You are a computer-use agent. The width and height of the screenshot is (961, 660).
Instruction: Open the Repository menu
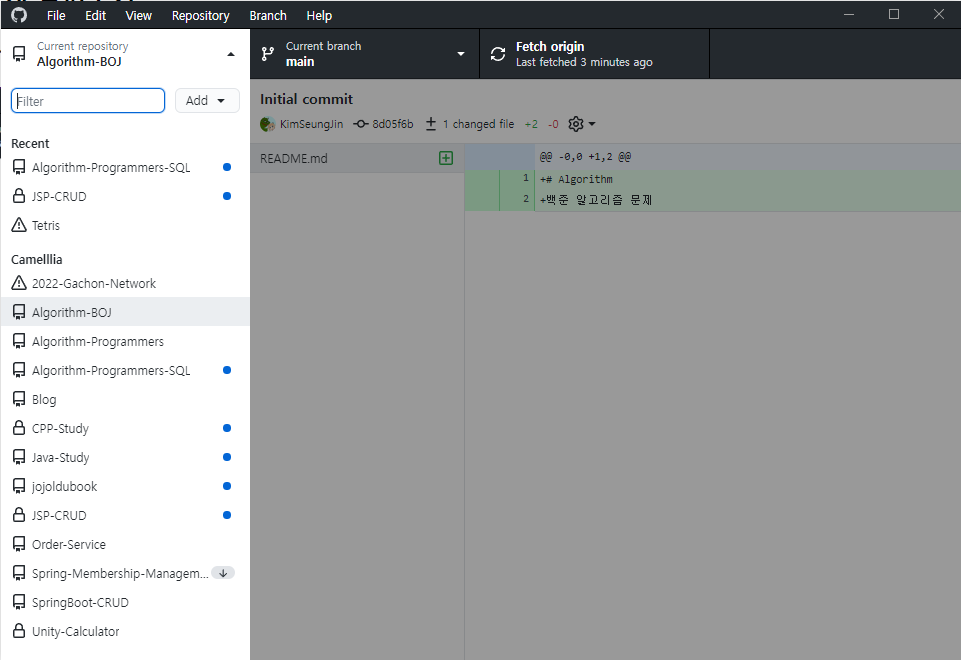point(200,15)
